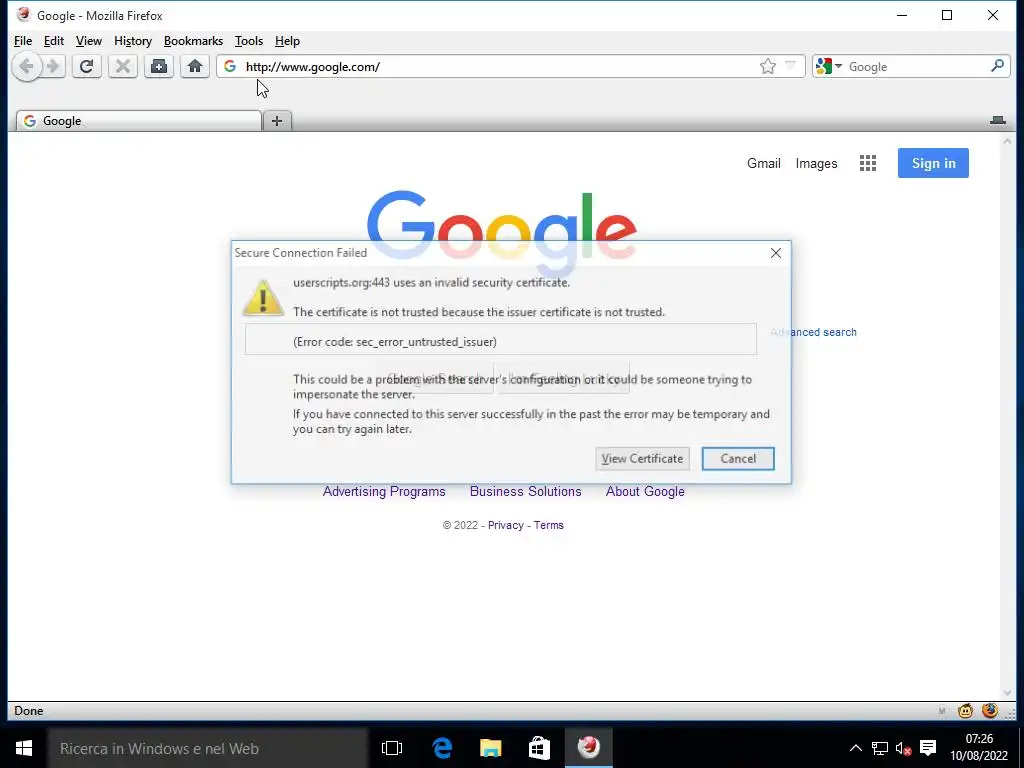
Task: Click the yellow warning triangle icon in the dialog
Action: (263, 298)
